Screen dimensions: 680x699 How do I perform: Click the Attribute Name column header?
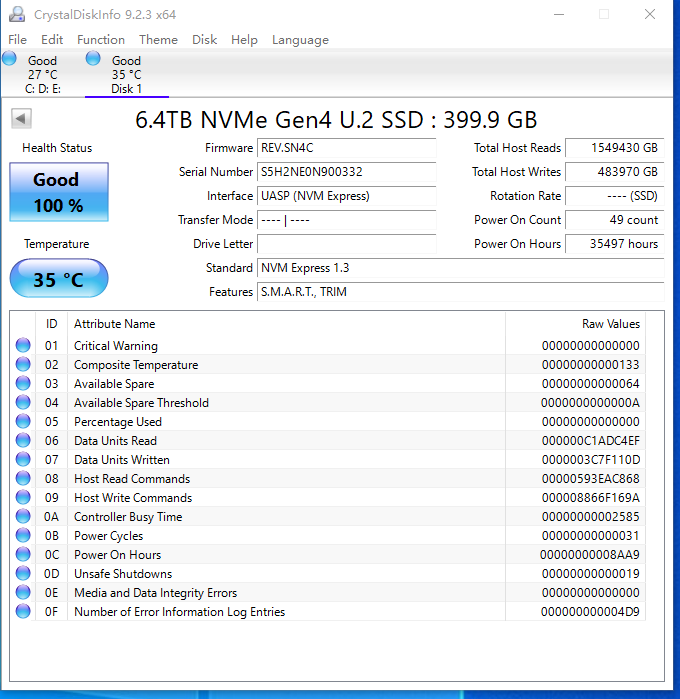tap(286, 324)
